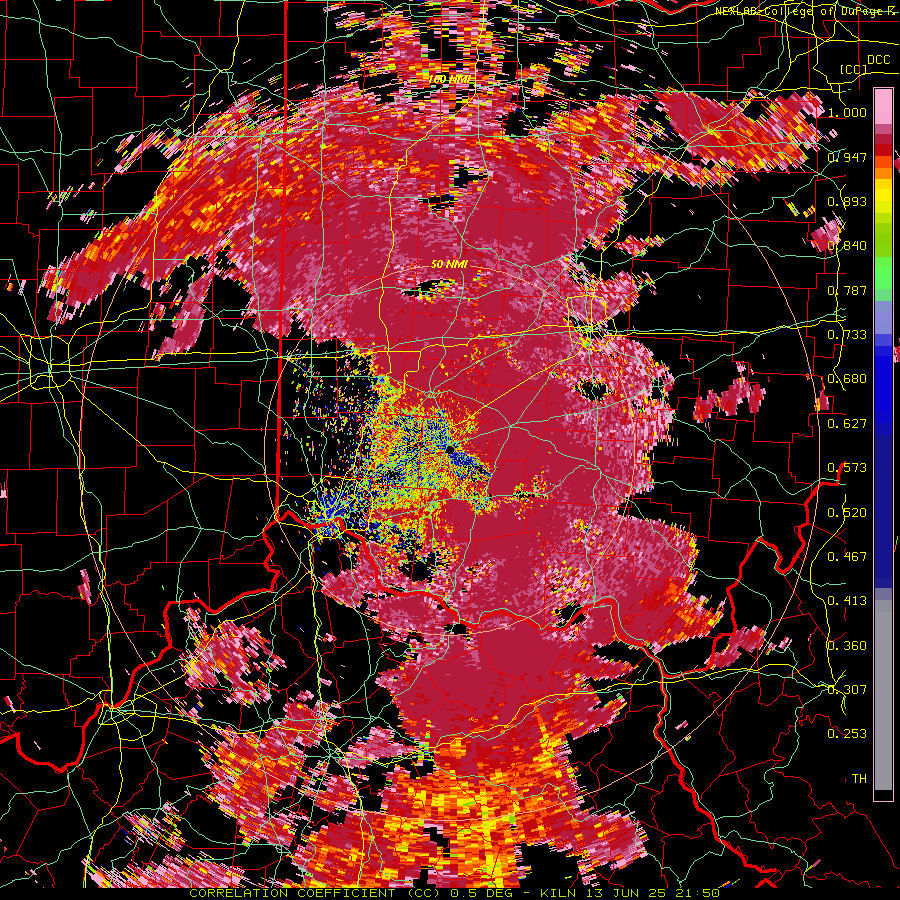Click the TH label under the scale
The height and width of the screenshot is (900, 900).
[859, 779]
